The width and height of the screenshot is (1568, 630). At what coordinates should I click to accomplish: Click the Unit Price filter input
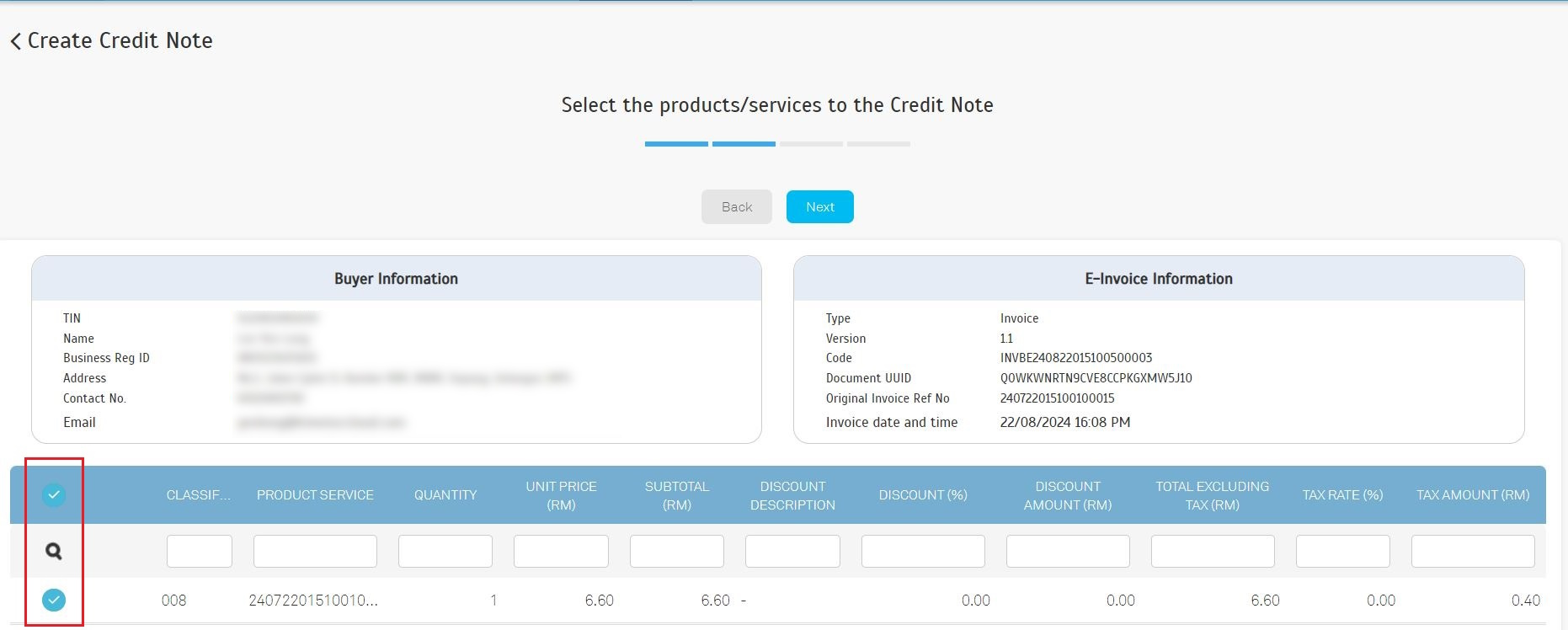pyautogui.click(x=561, y=551)
